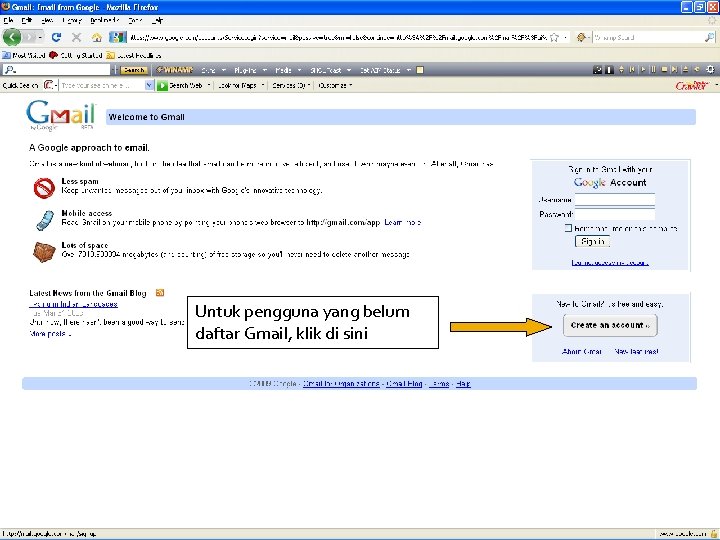Click the Crawler logo on the toolbar
The image size is (720, 540).
coord(692,85)
